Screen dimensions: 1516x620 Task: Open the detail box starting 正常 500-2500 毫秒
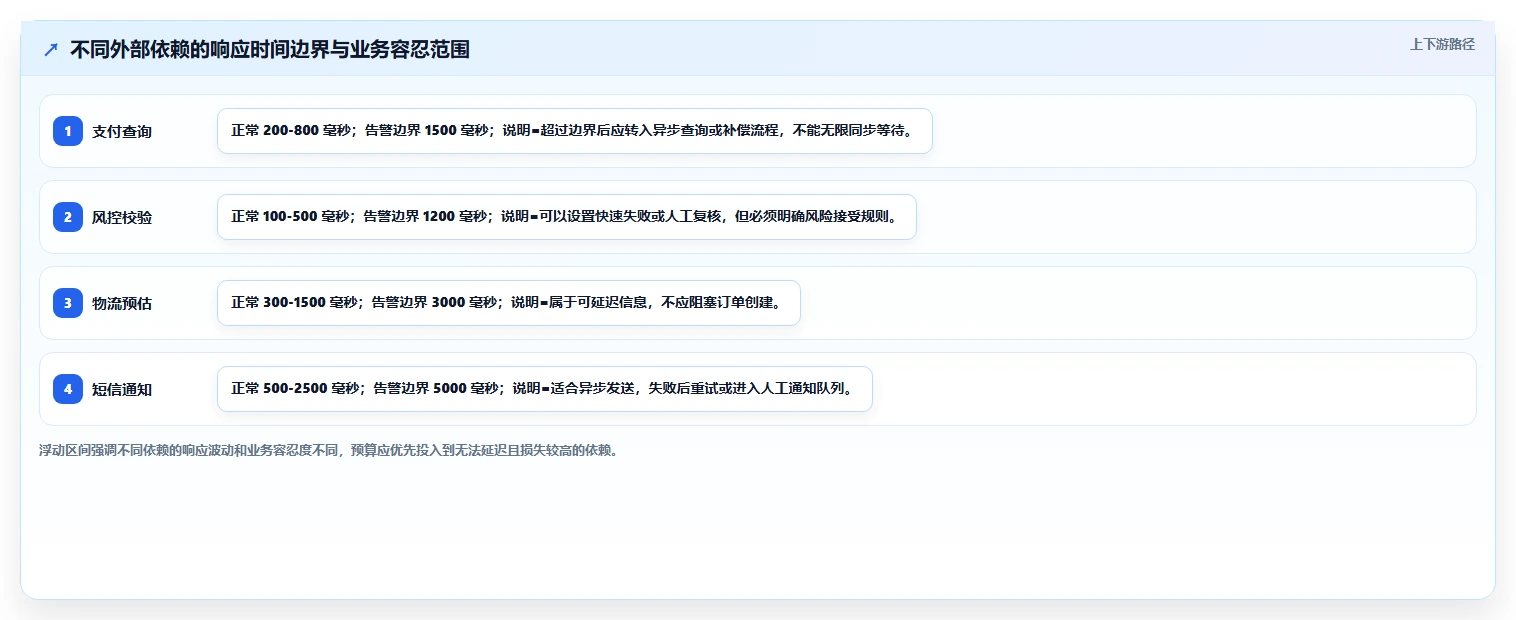tap(545, 389)
